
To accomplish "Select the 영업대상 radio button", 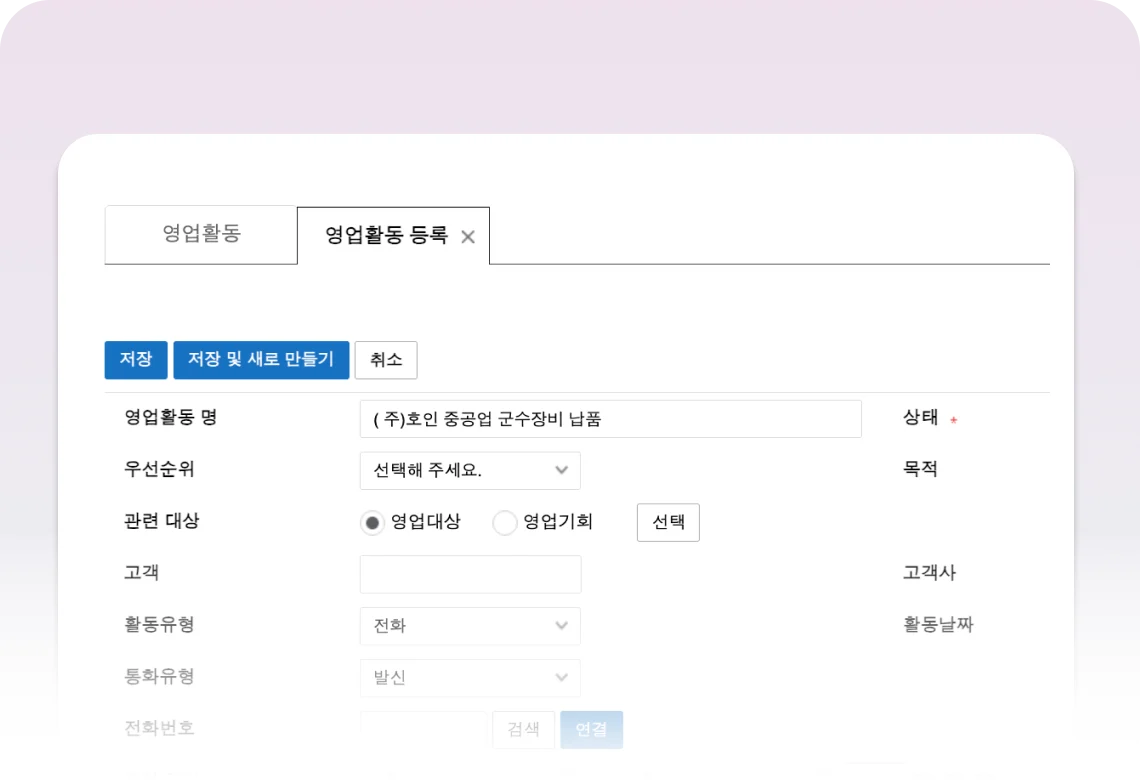I will pos(373,523).
